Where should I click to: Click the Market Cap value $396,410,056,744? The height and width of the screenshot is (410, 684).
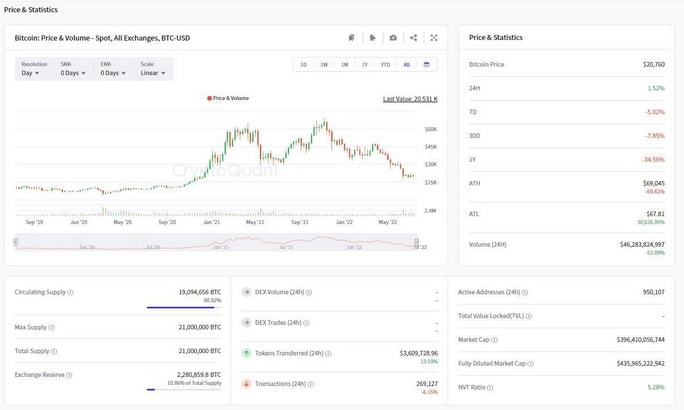640,339
